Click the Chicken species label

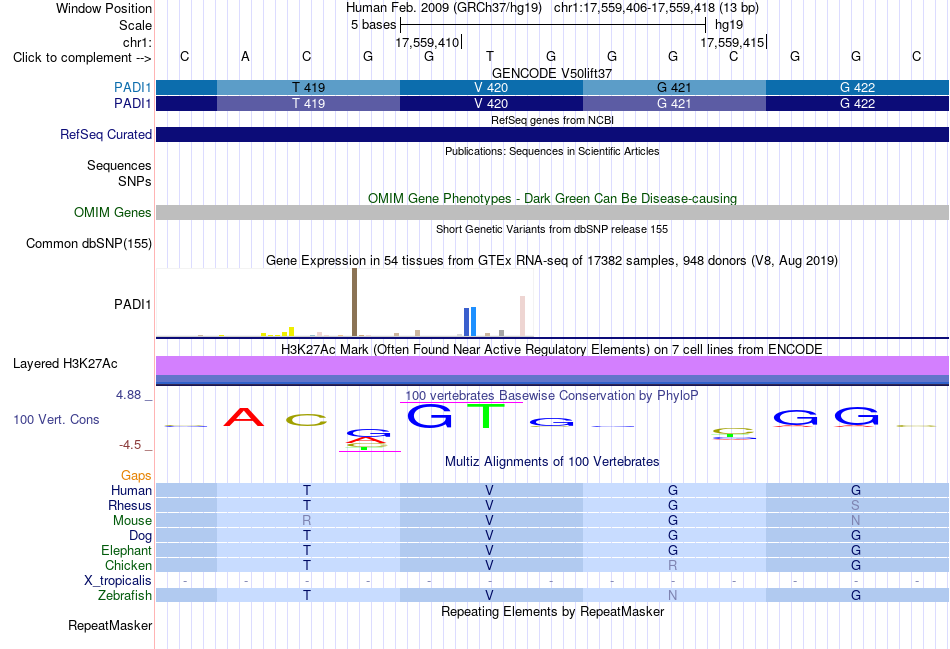point(128,565)
